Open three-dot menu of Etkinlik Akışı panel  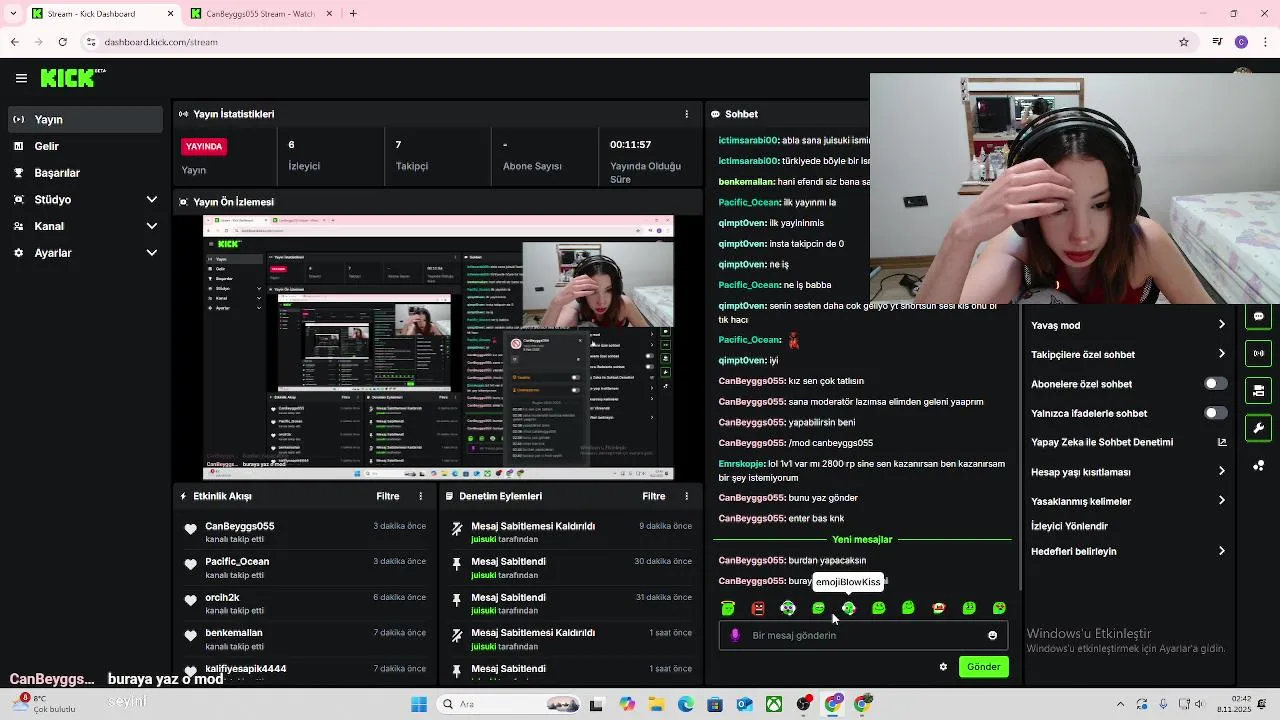(420, 496)
